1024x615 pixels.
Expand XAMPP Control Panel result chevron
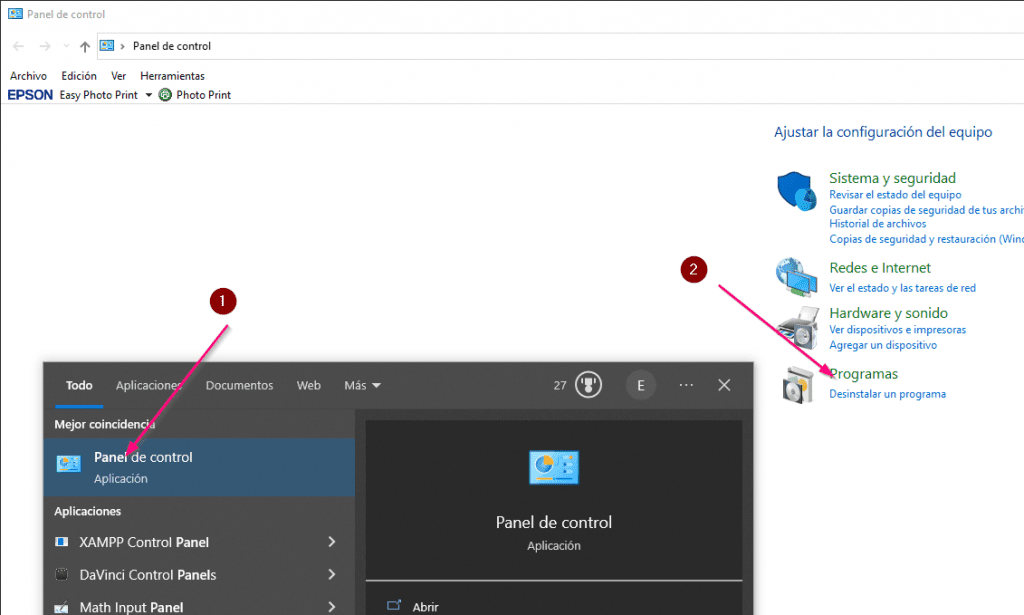click(x=332, y=542)
